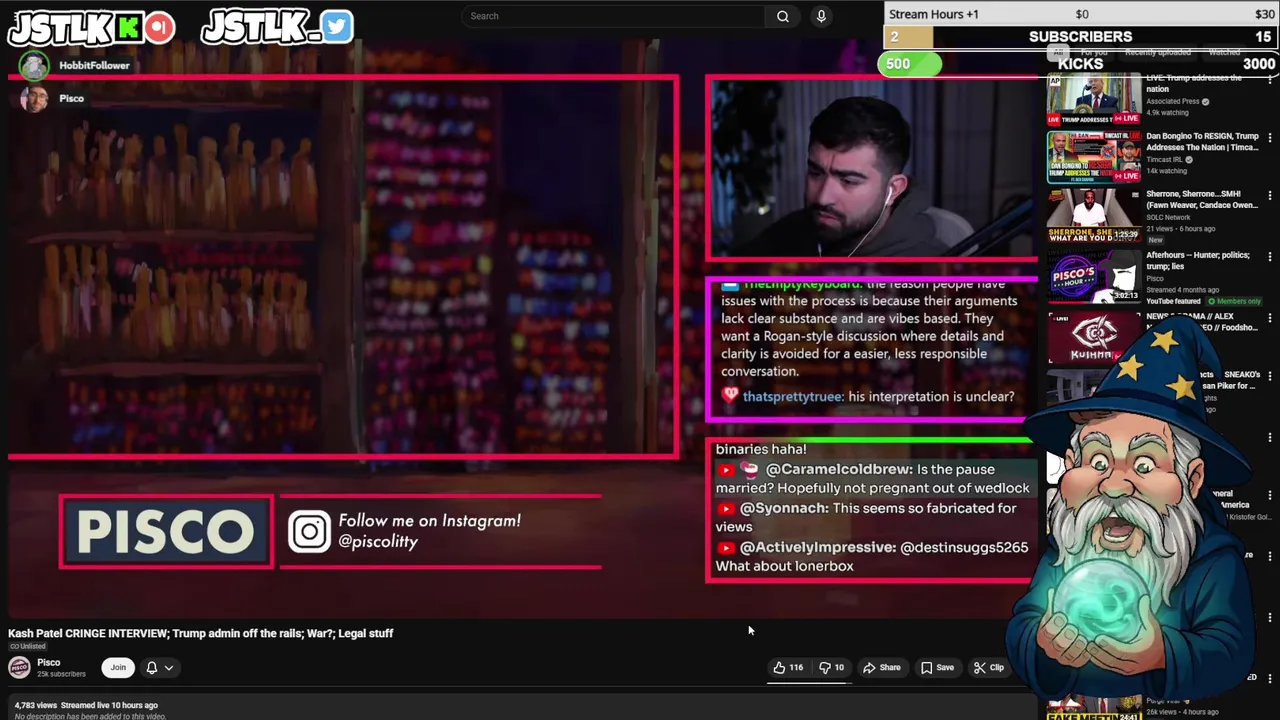Open the Kuihman live stream thumbnail
Screen dimensions: 1280x720
(x=1094, y=337)
